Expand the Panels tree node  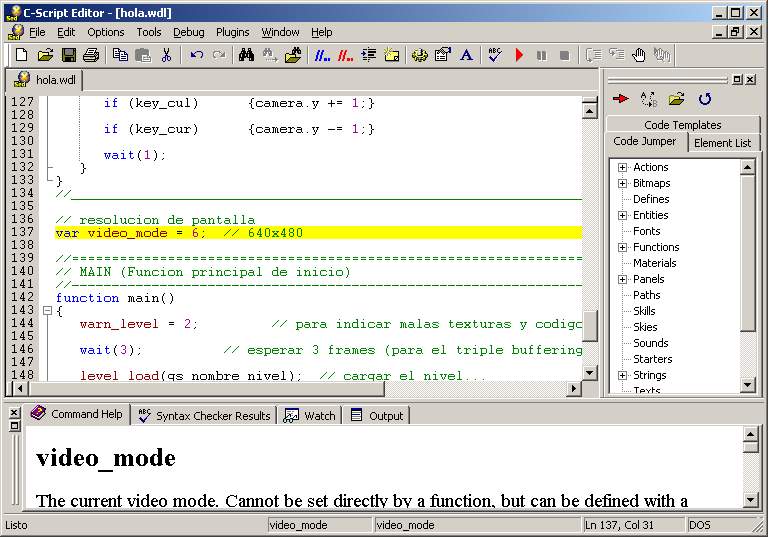[622, 279]
